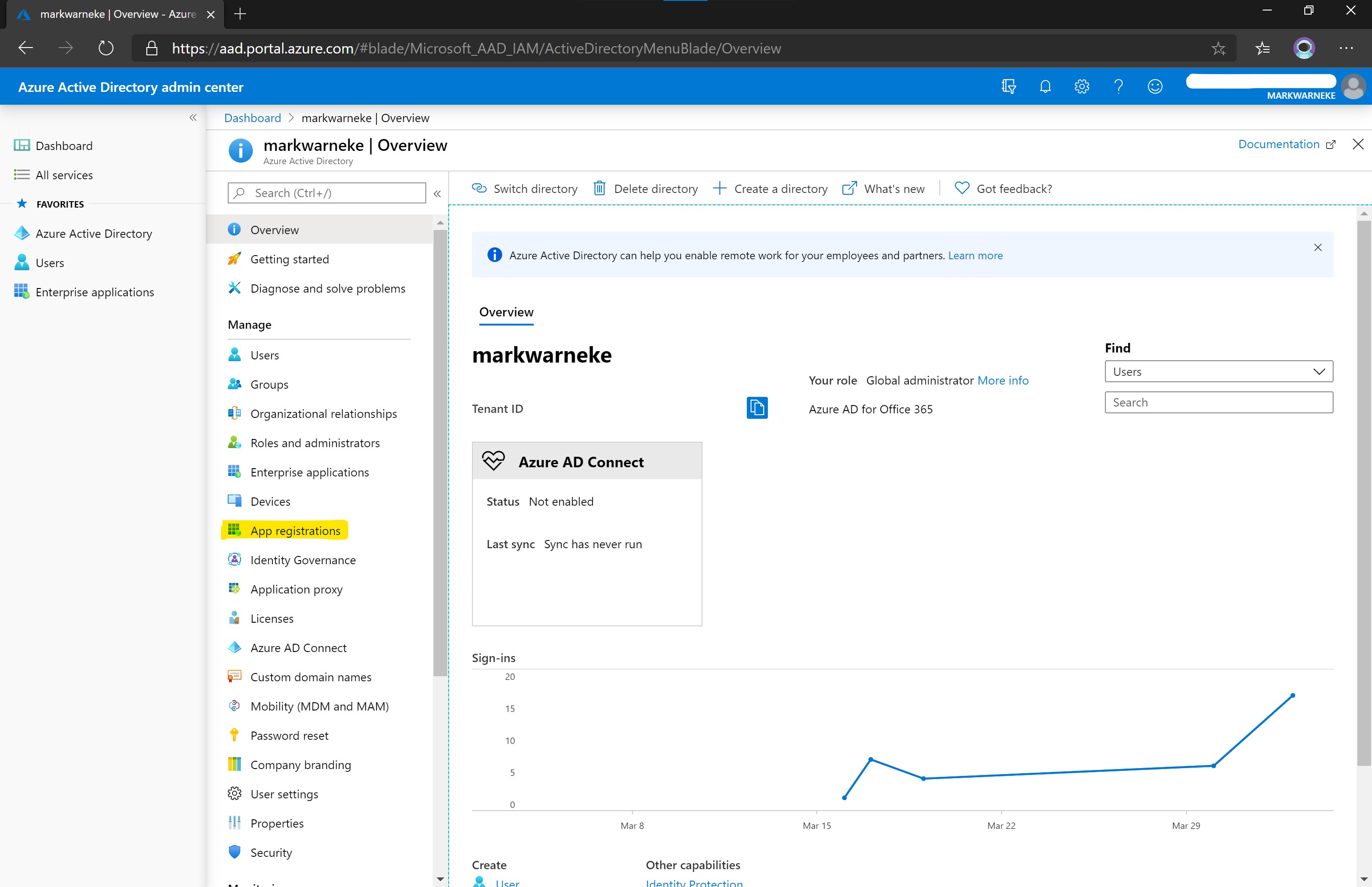
Task: Click inside the Search users field
Action: click(1218, 402)
